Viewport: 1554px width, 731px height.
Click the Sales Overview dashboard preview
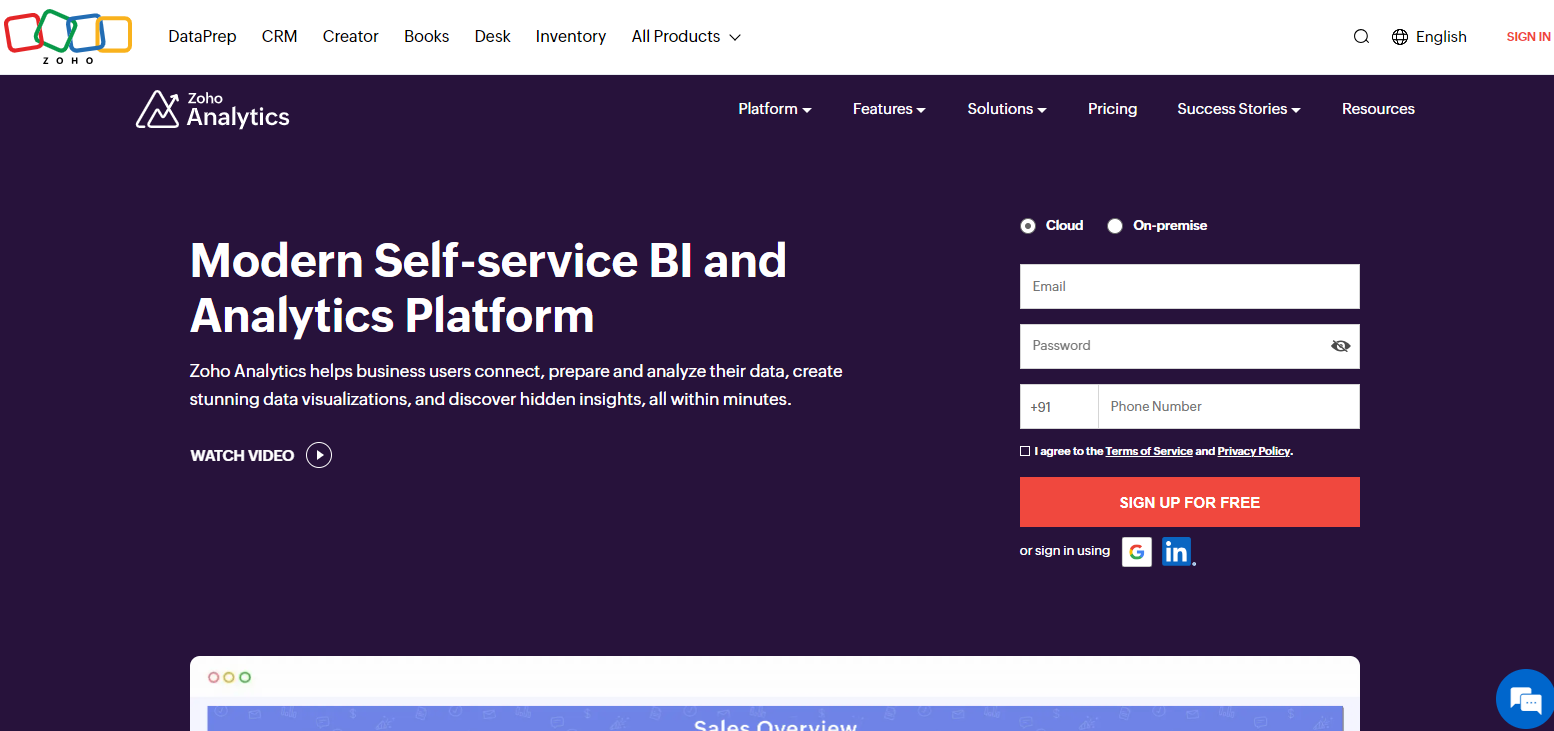click(775, 694)
